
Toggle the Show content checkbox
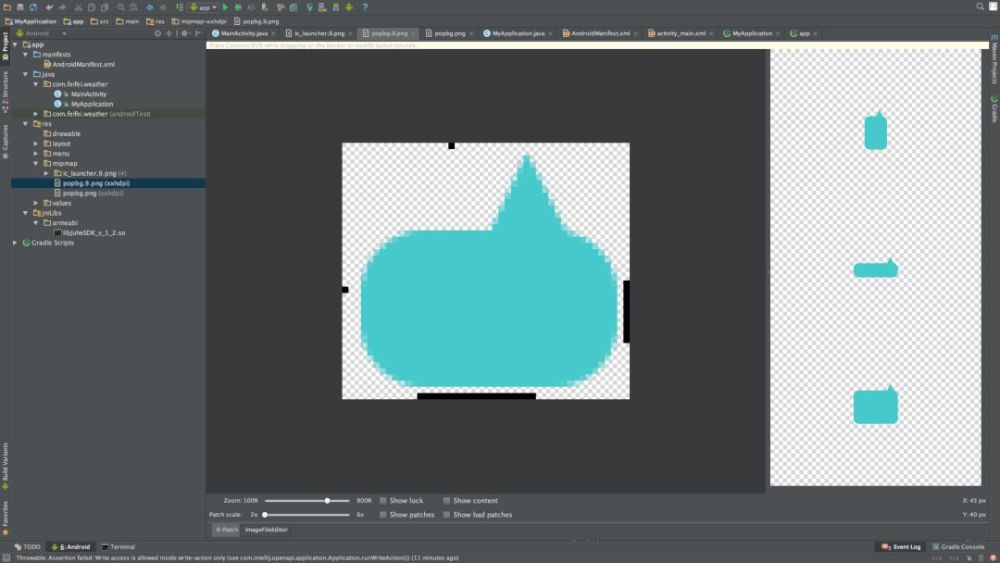446,501
